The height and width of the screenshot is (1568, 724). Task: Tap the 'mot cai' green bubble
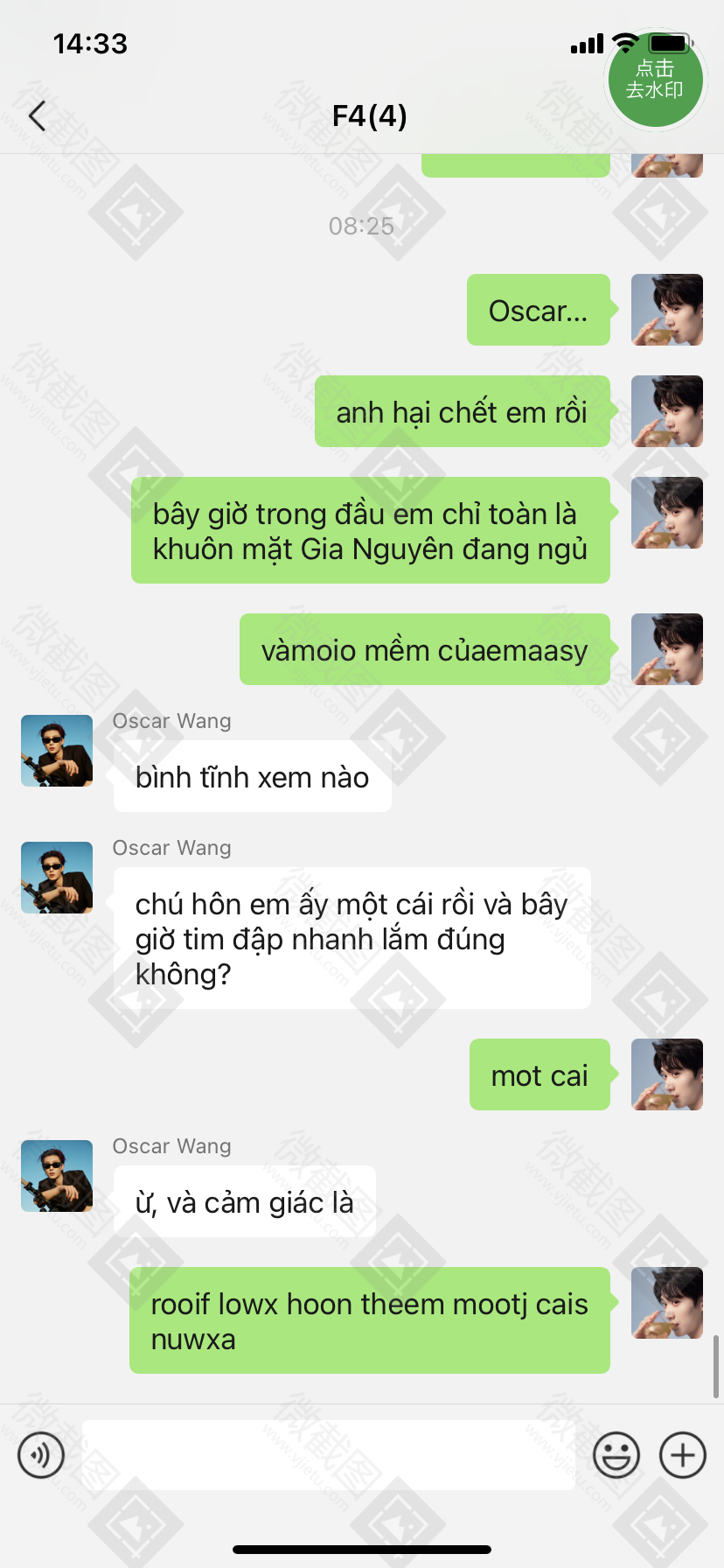(540, 1074)
